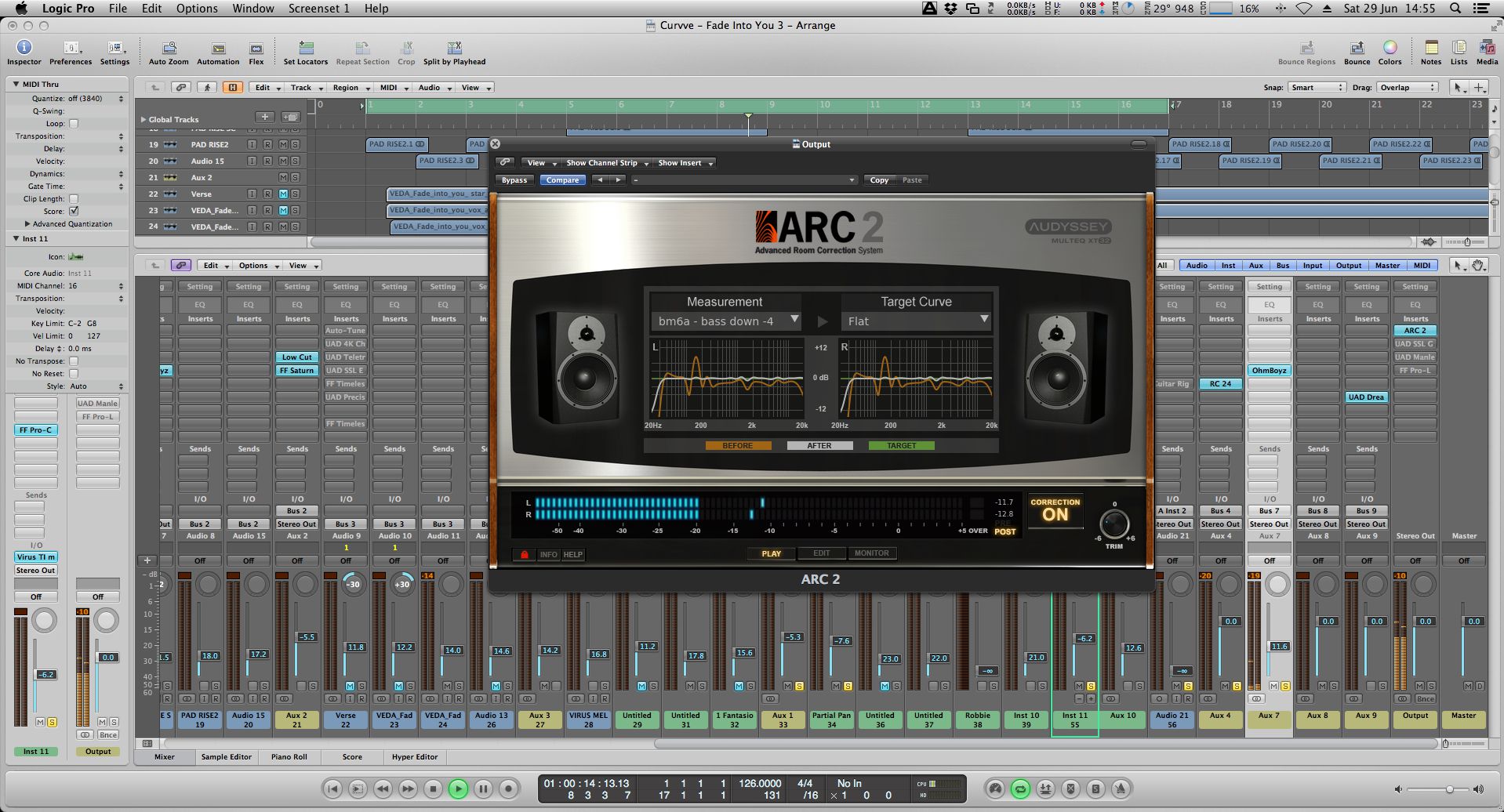Switch to the Piano Roll tab
Viewport: 1504px width, 812px height.
(289, 756)
